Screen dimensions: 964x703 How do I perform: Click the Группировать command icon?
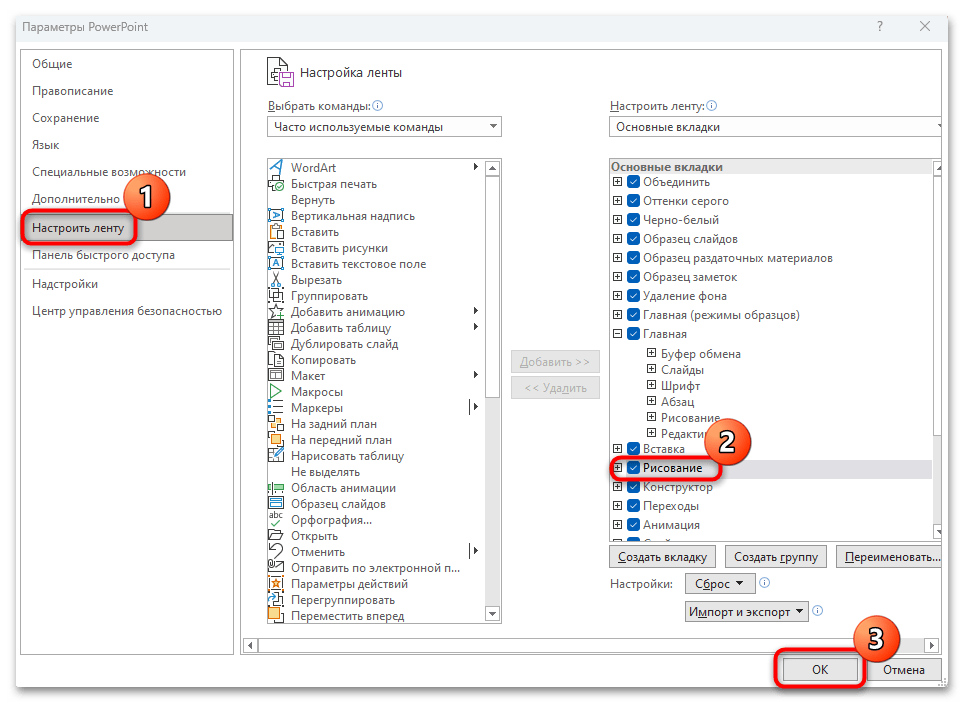[276, 295]
